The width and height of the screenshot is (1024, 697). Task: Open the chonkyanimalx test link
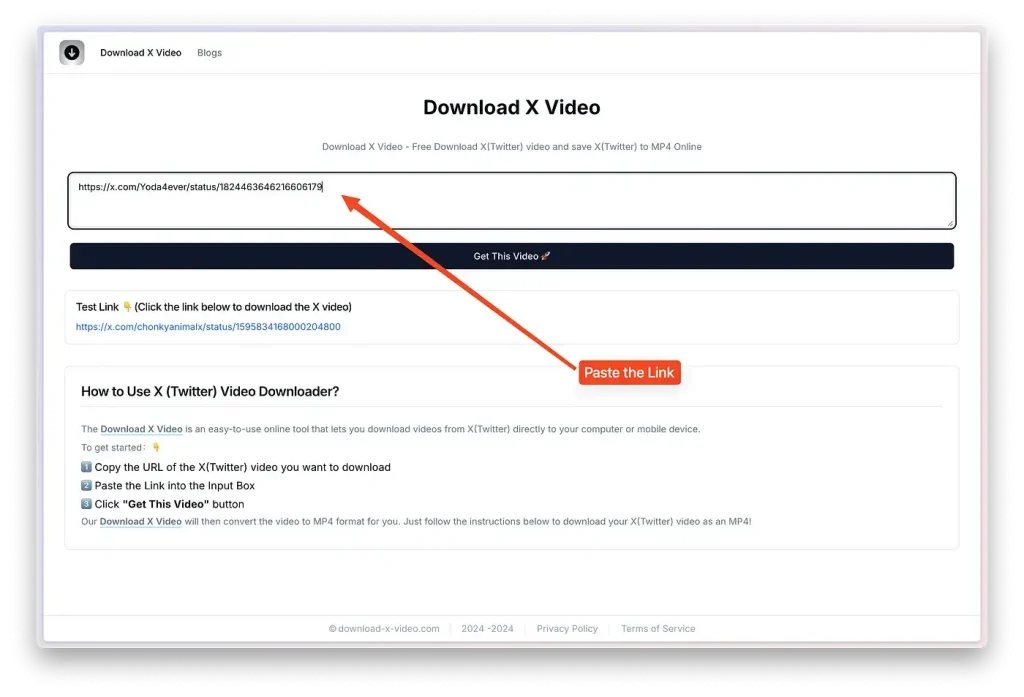pos(208,327)
